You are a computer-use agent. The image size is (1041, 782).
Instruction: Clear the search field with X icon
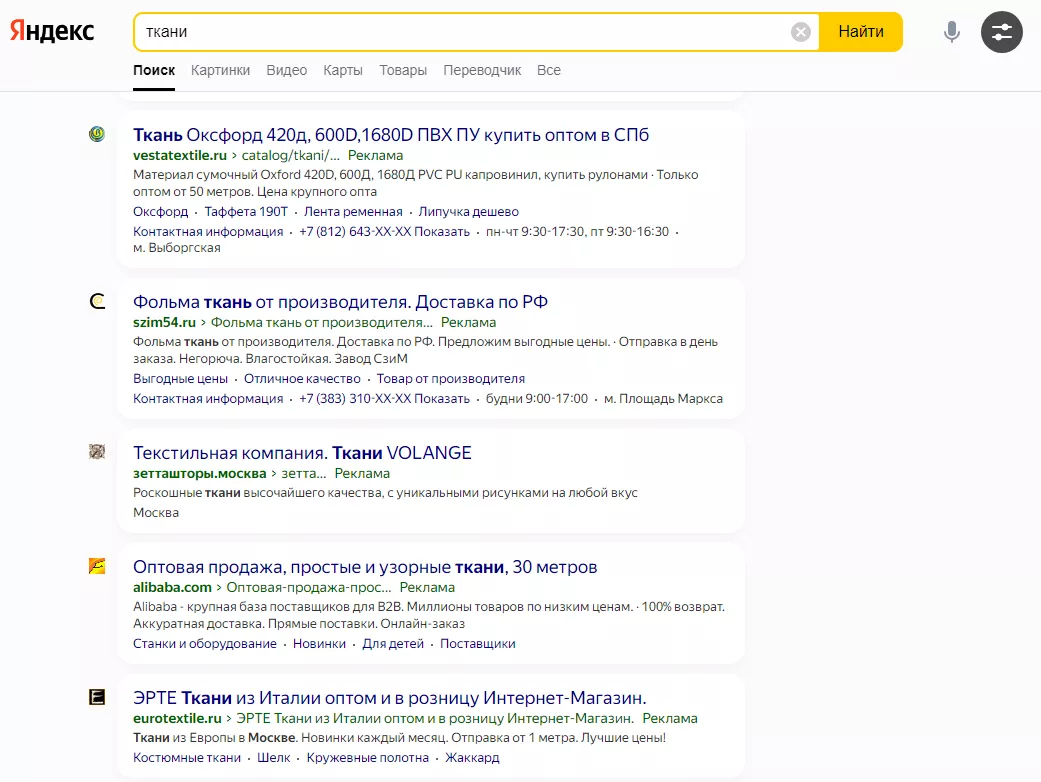(801, 32)
